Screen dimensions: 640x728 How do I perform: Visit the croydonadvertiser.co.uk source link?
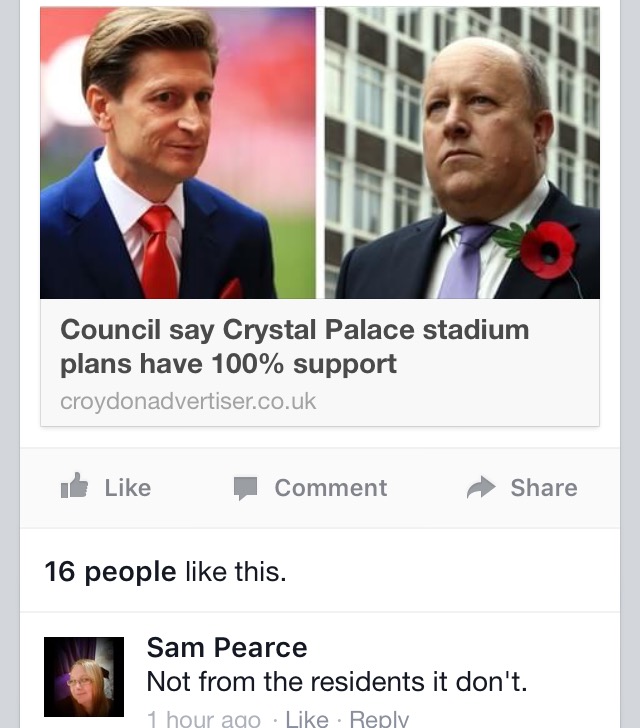click(188, 401)
